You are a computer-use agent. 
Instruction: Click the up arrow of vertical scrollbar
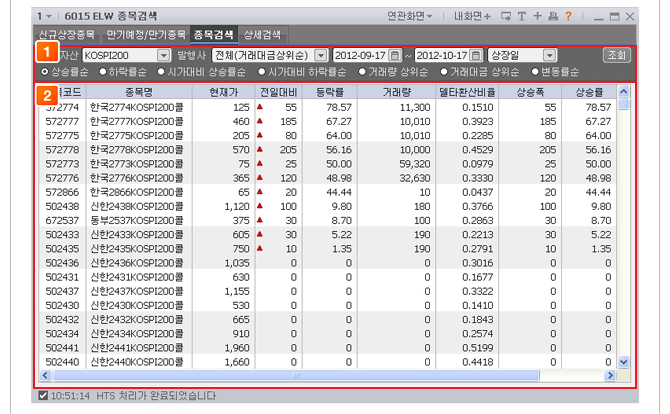[623, 91]
